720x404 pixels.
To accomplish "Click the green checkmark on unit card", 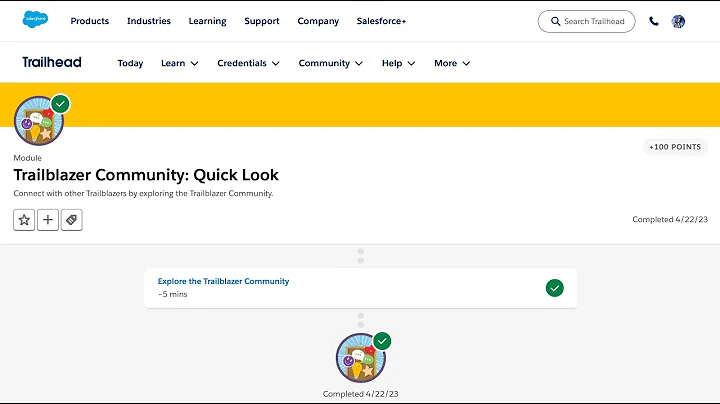I will point(555,288).
